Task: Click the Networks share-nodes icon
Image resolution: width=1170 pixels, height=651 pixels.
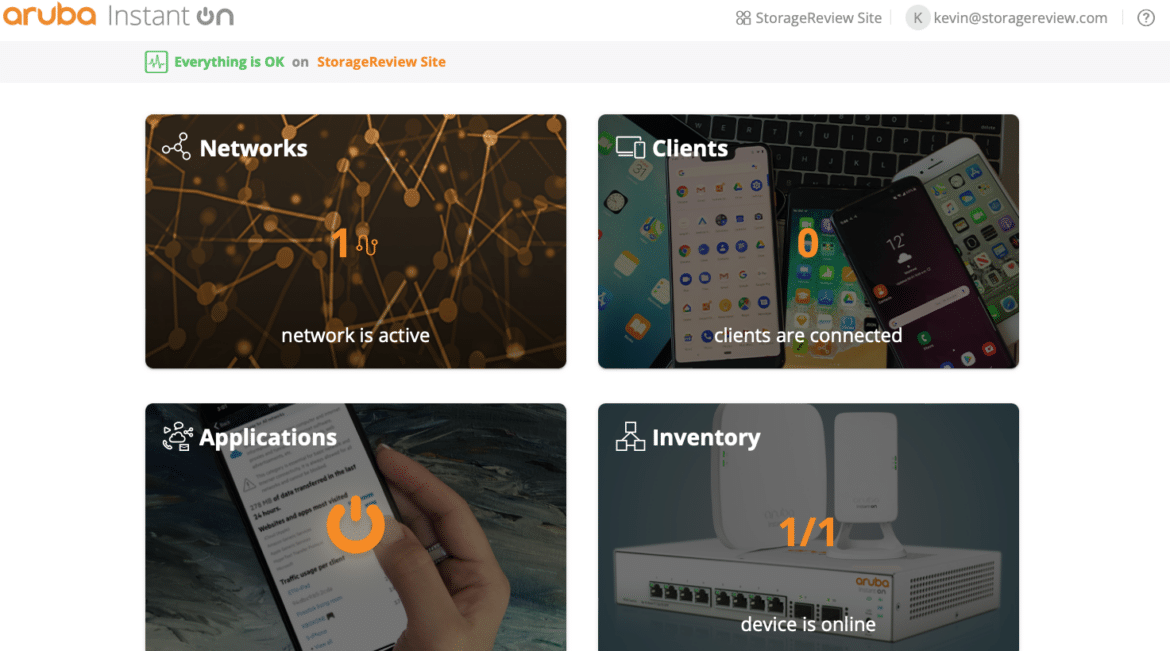Action: 176,147
